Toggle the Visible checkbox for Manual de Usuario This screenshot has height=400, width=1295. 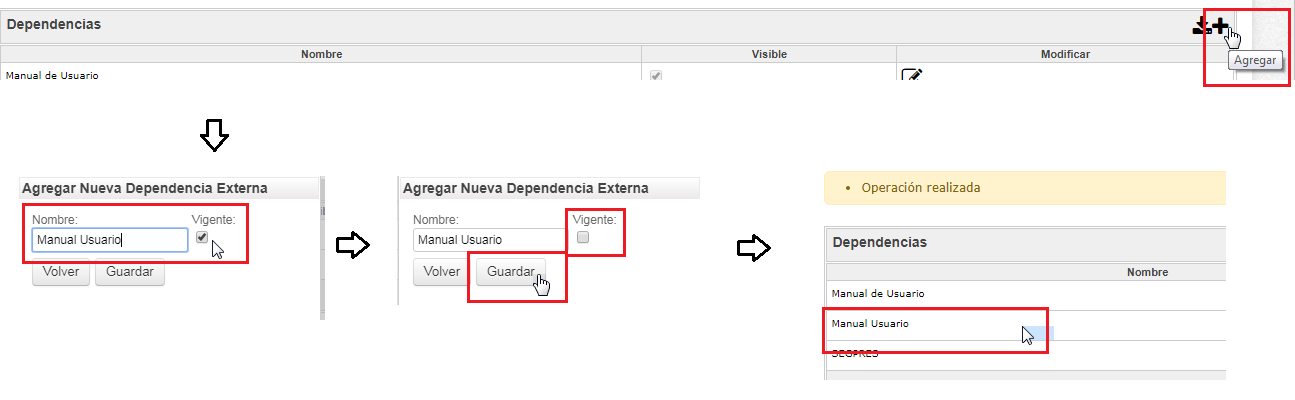coord(656,76)
